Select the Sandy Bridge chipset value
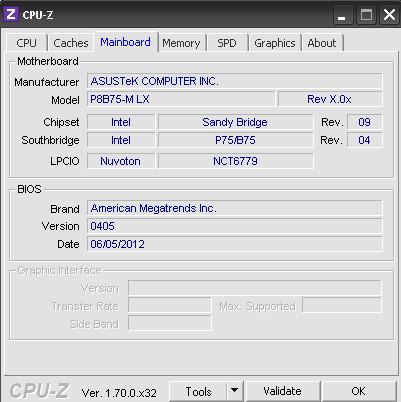The height and width of the screenshot is (402, 401). click(235, 122)
